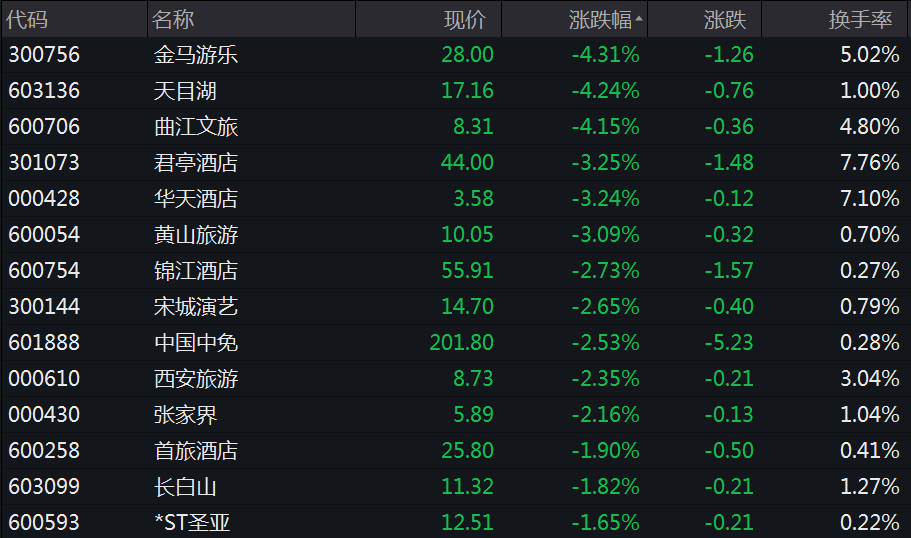The height and width of the screenshot is (538, 911).
Task: Select the 3.04% turnover value
Action: click(x=870, y=379)
